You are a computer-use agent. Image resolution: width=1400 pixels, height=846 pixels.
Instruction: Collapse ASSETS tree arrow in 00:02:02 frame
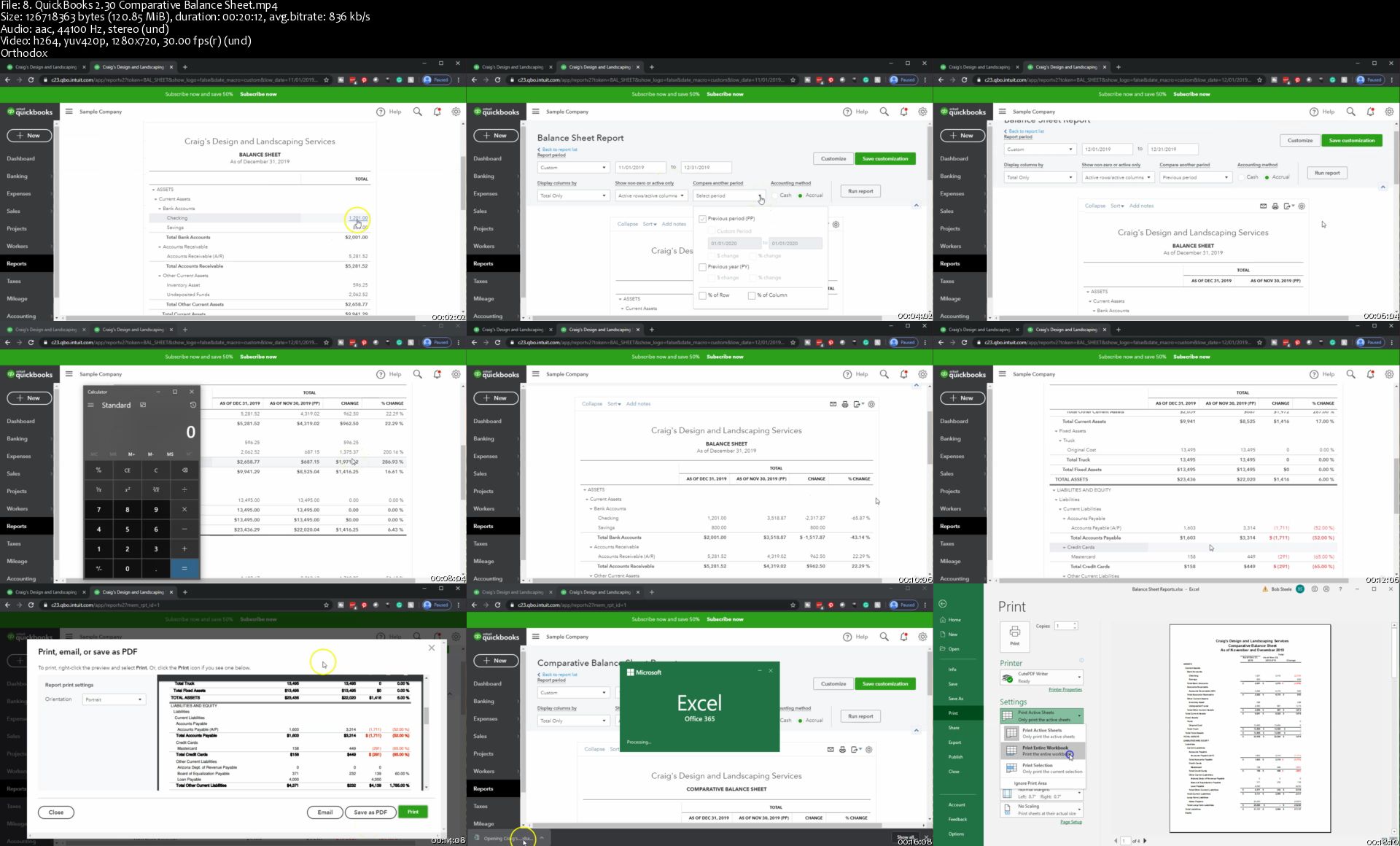[153, 190]
